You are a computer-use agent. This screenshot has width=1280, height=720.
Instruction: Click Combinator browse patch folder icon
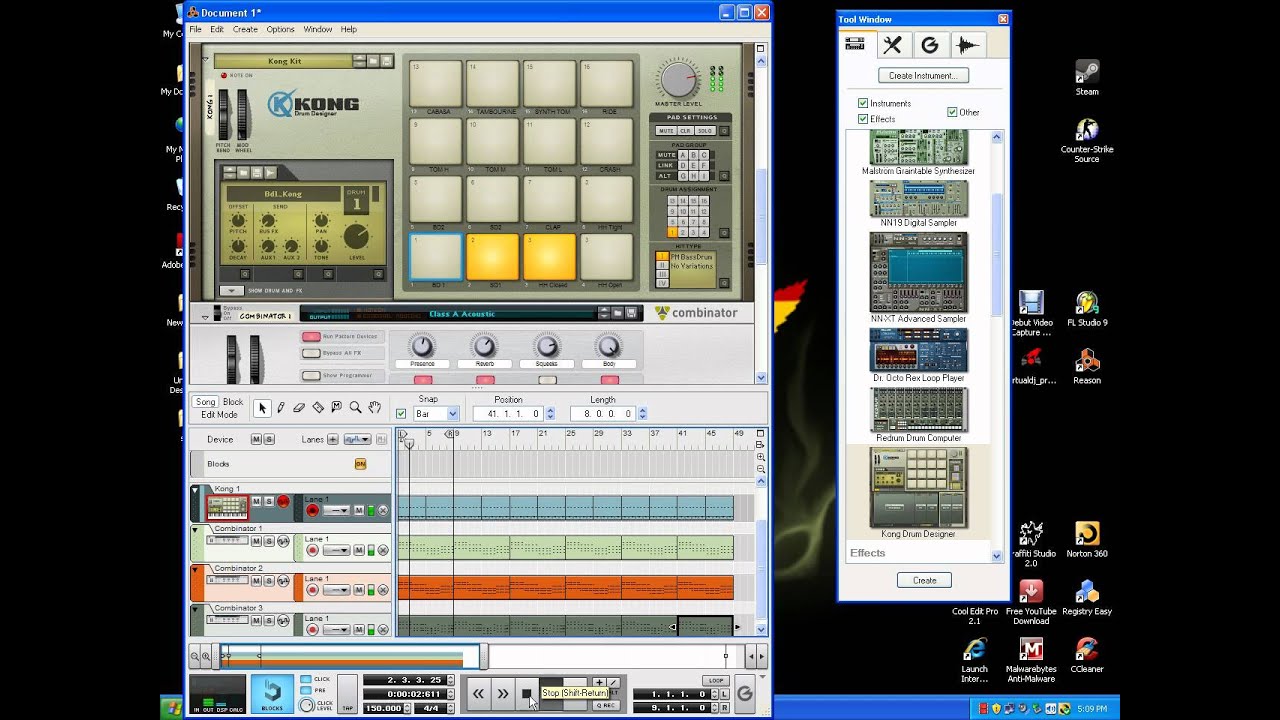pos(619,313)
